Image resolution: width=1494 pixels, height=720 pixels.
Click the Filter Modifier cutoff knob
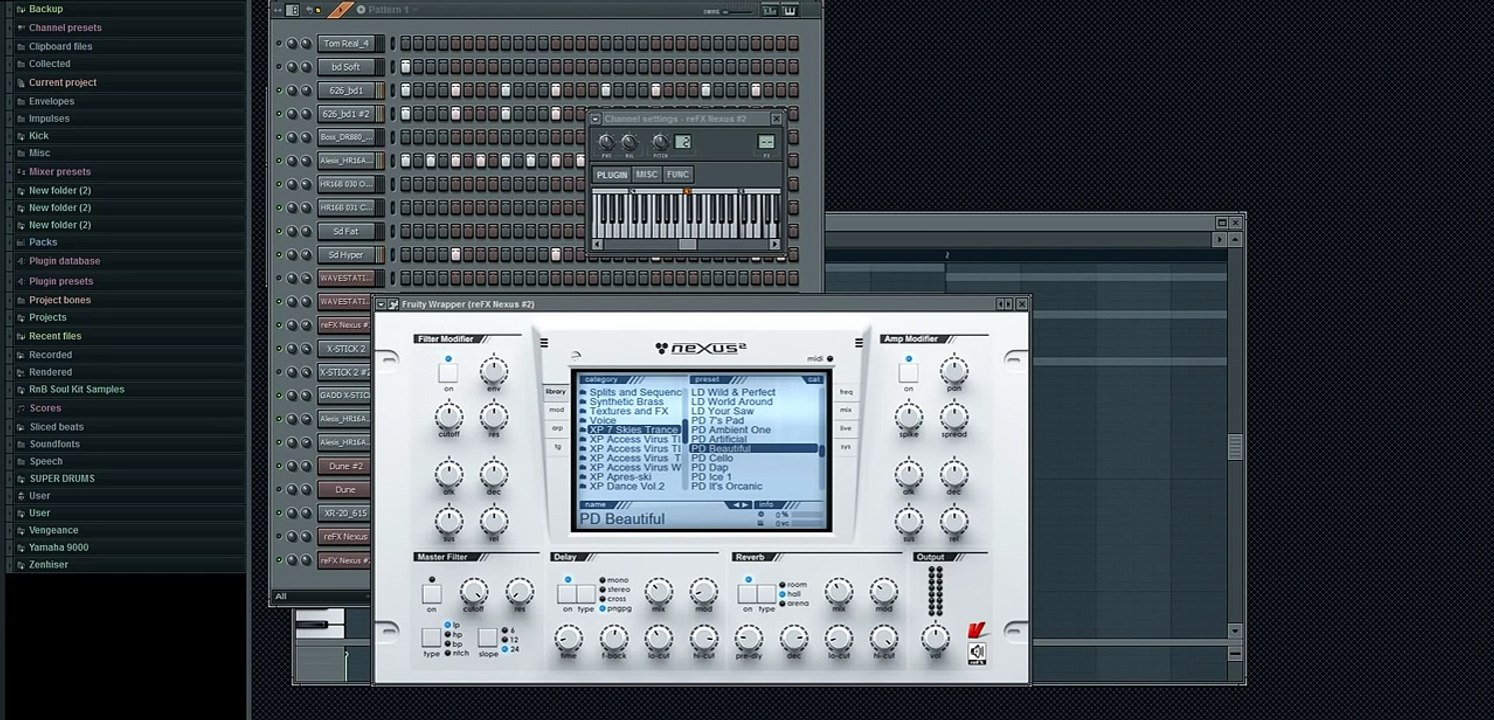pos(449,416)
